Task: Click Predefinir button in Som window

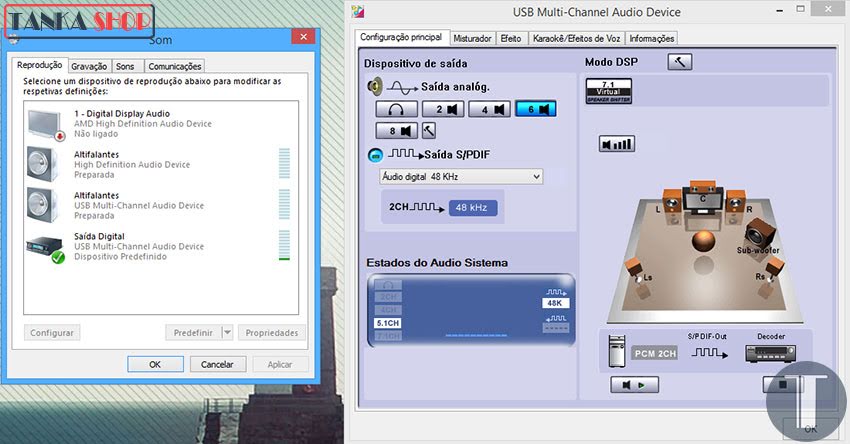Action: point(193,333)
